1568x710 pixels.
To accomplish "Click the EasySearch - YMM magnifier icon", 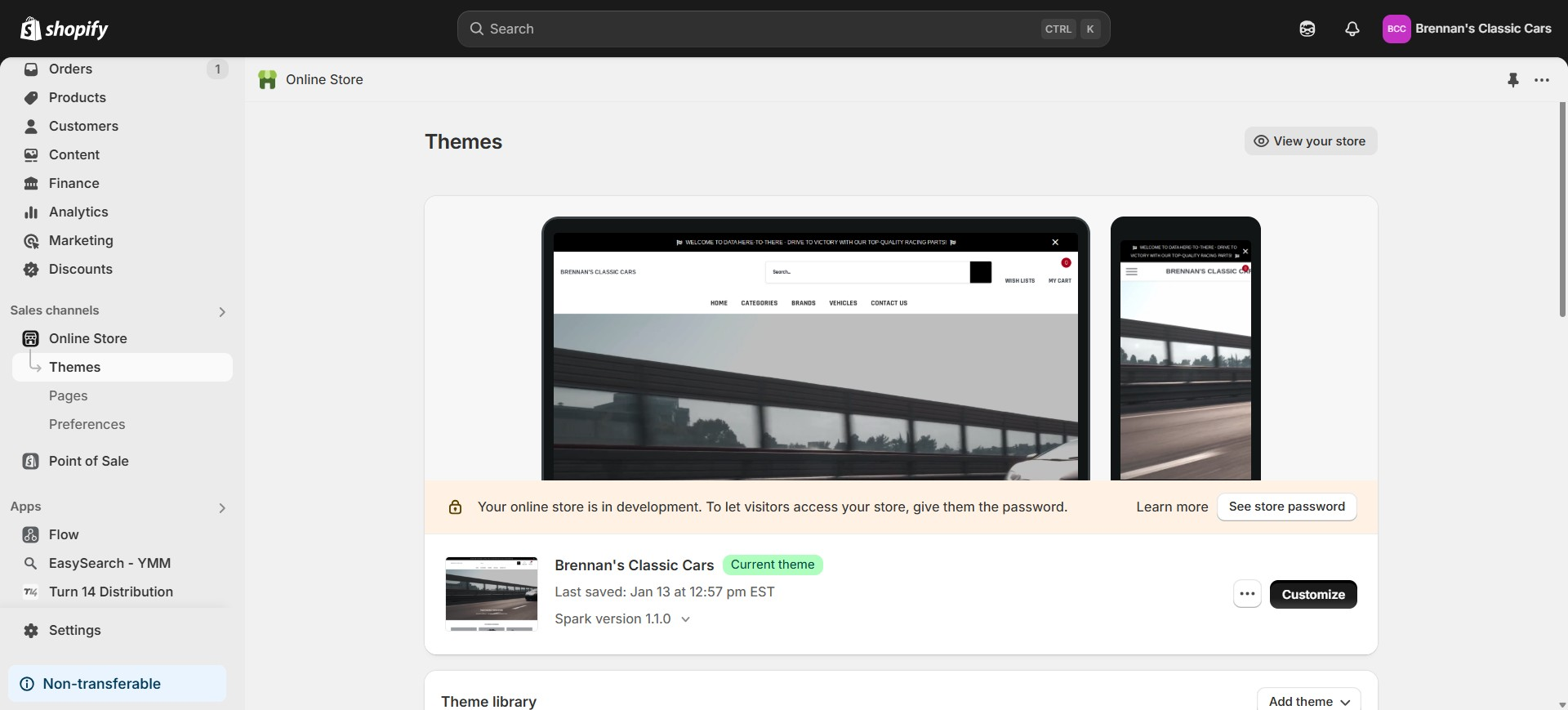I will tap(31, 564).
